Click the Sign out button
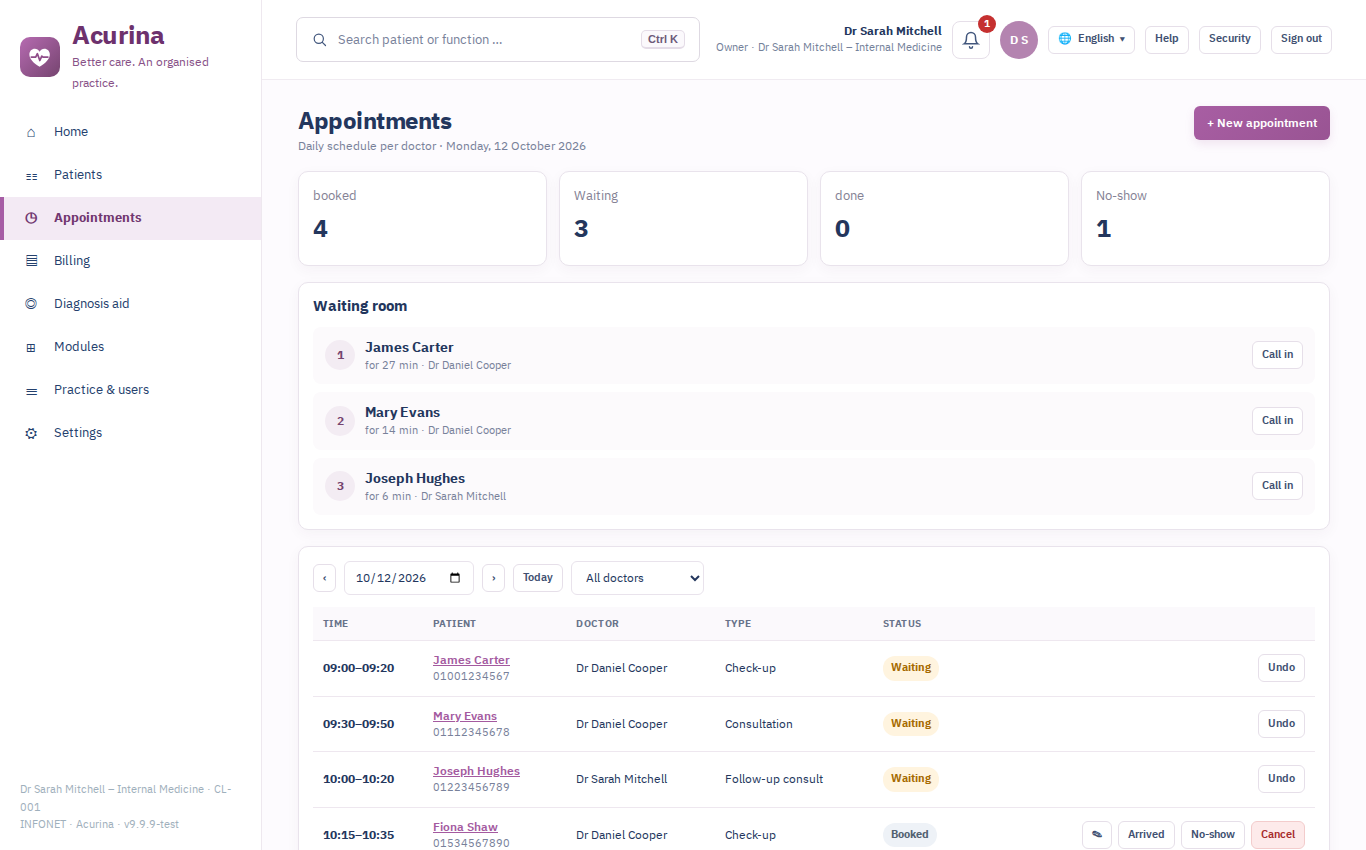 click(x=1301, y=39)
